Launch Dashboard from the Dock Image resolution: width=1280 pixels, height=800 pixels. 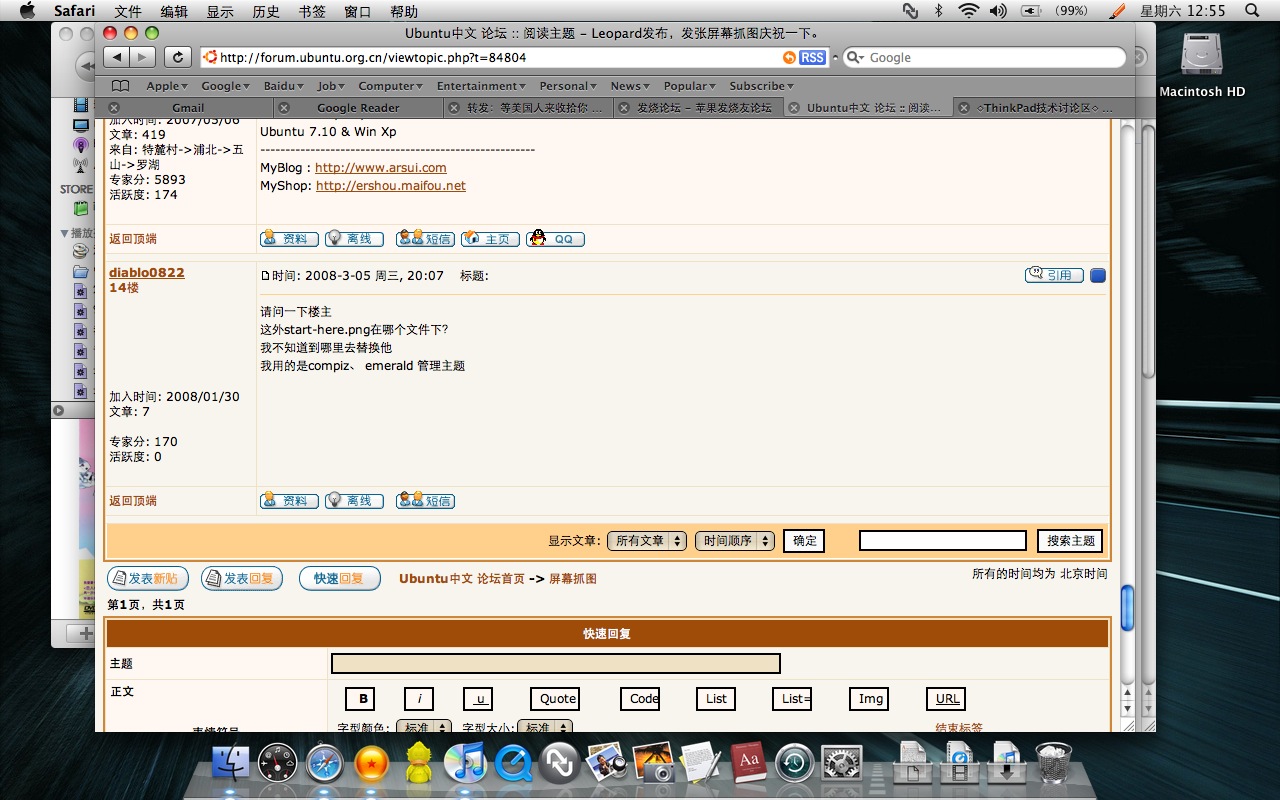point(277,764)
